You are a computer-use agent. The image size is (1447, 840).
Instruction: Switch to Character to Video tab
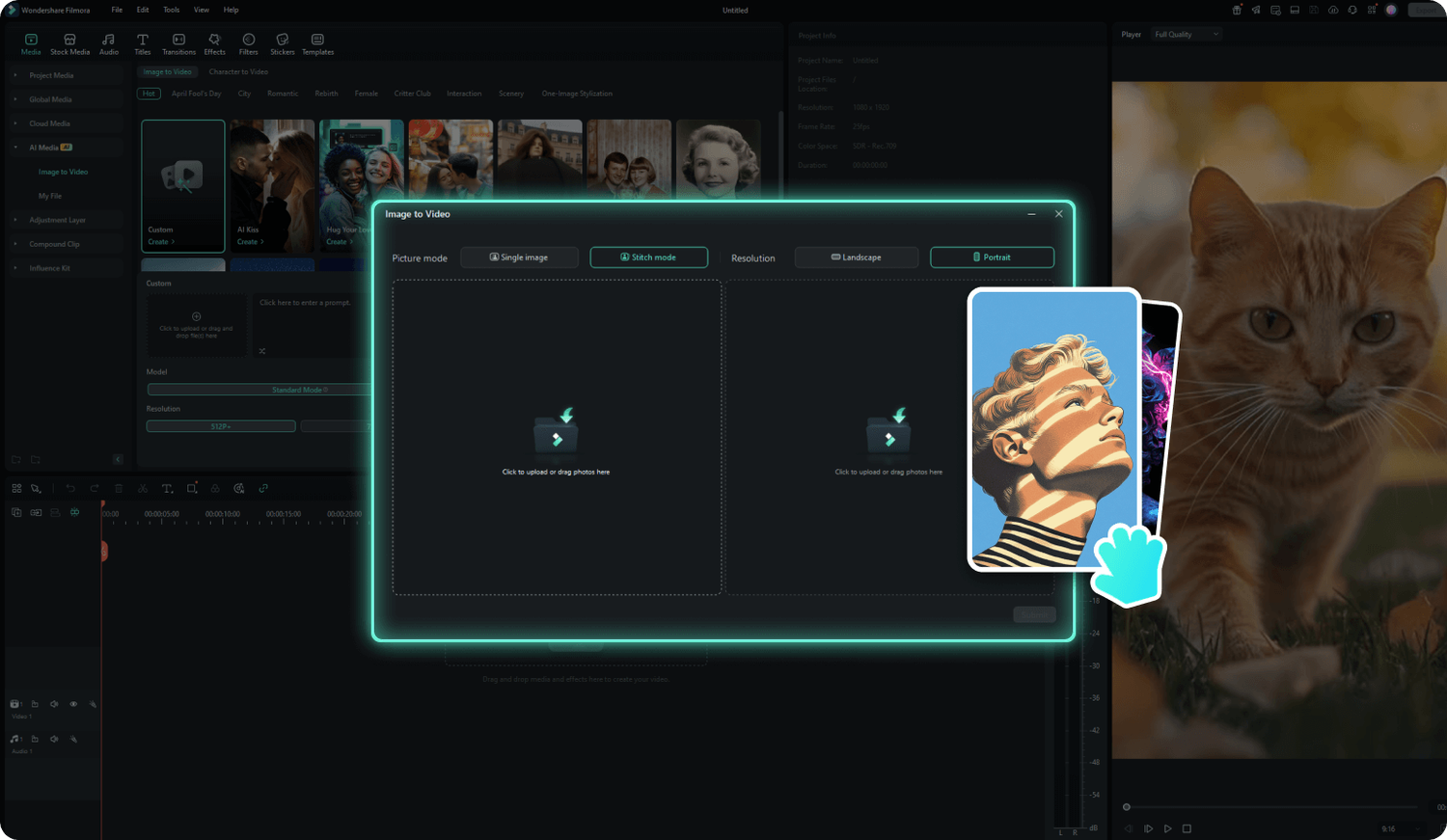pos(238,72)
